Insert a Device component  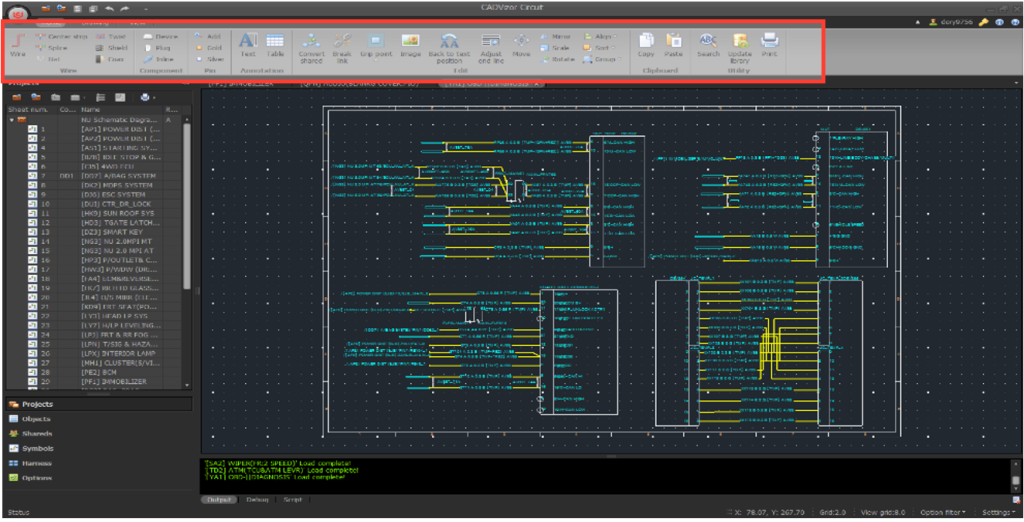[x=160, y=37]
